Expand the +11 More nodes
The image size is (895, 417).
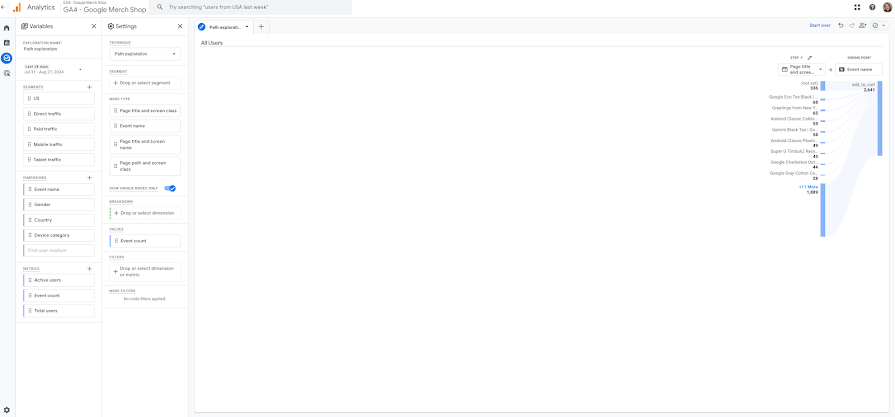pos(808,187)
